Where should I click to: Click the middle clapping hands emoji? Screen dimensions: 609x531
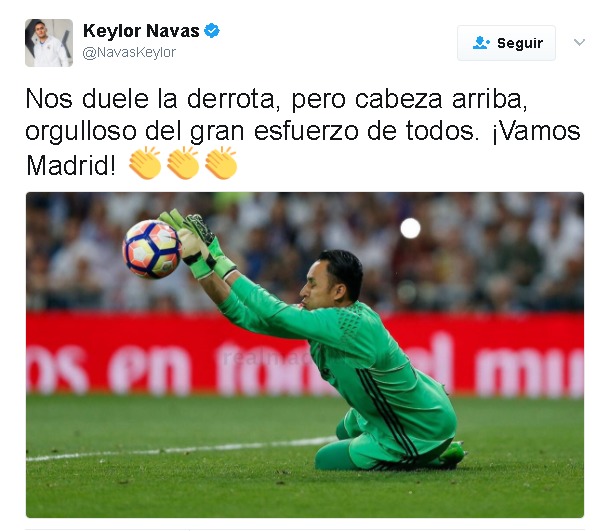(183, 163)
